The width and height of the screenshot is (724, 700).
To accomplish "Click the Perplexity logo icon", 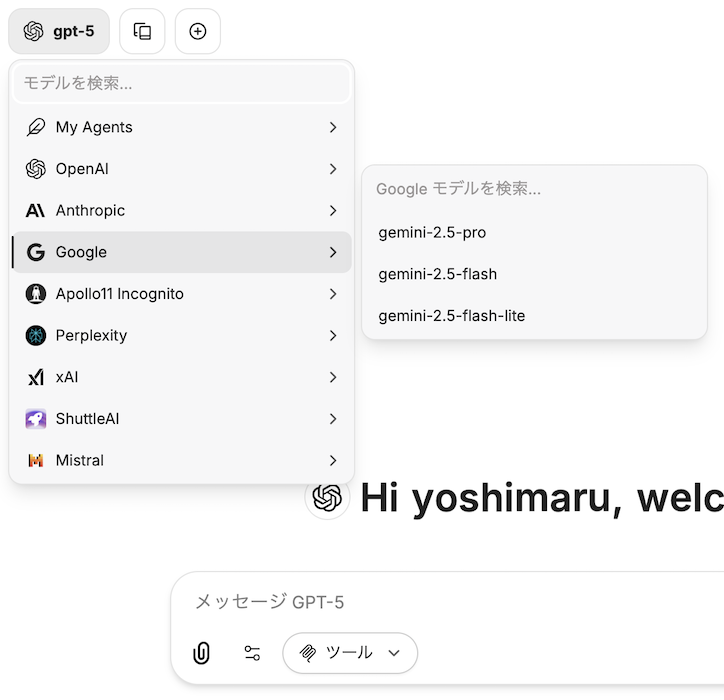I will pos(36,336).
